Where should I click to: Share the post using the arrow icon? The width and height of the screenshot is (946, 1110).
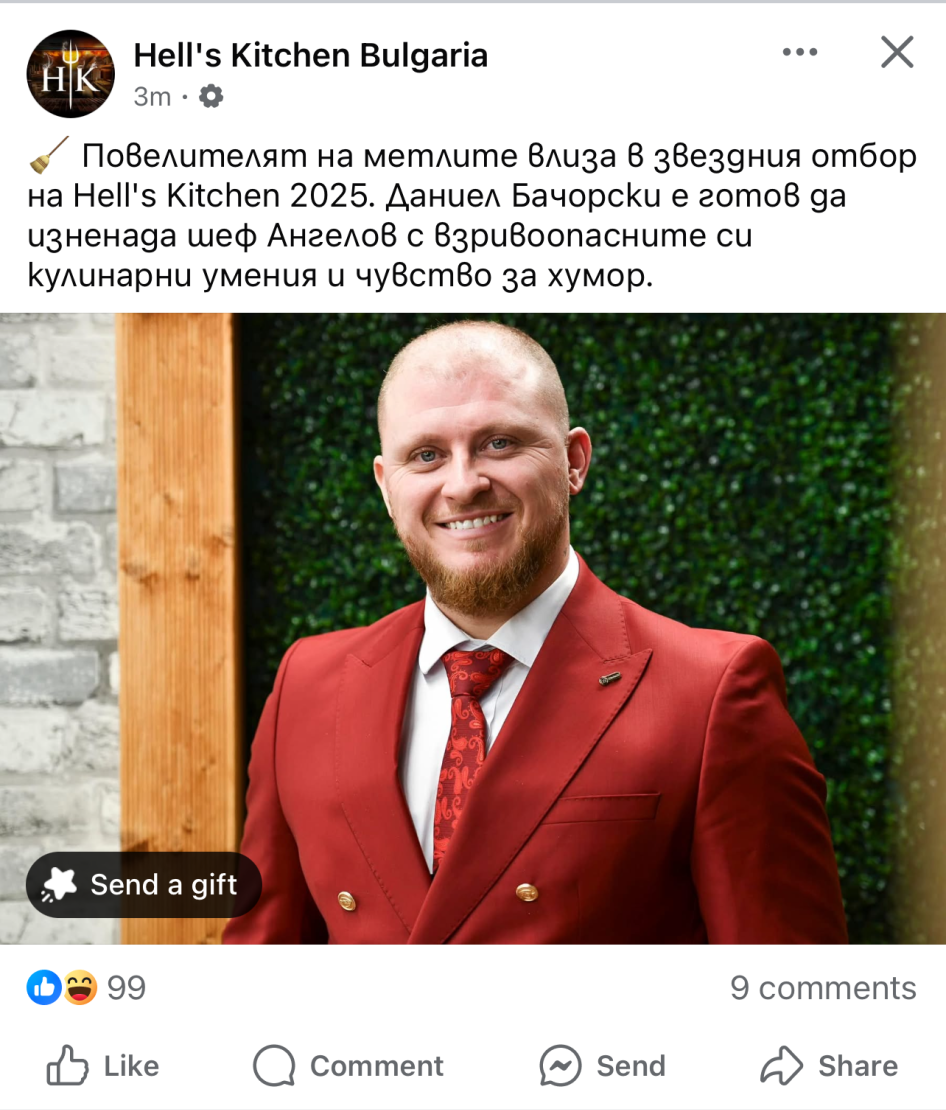781,1065
